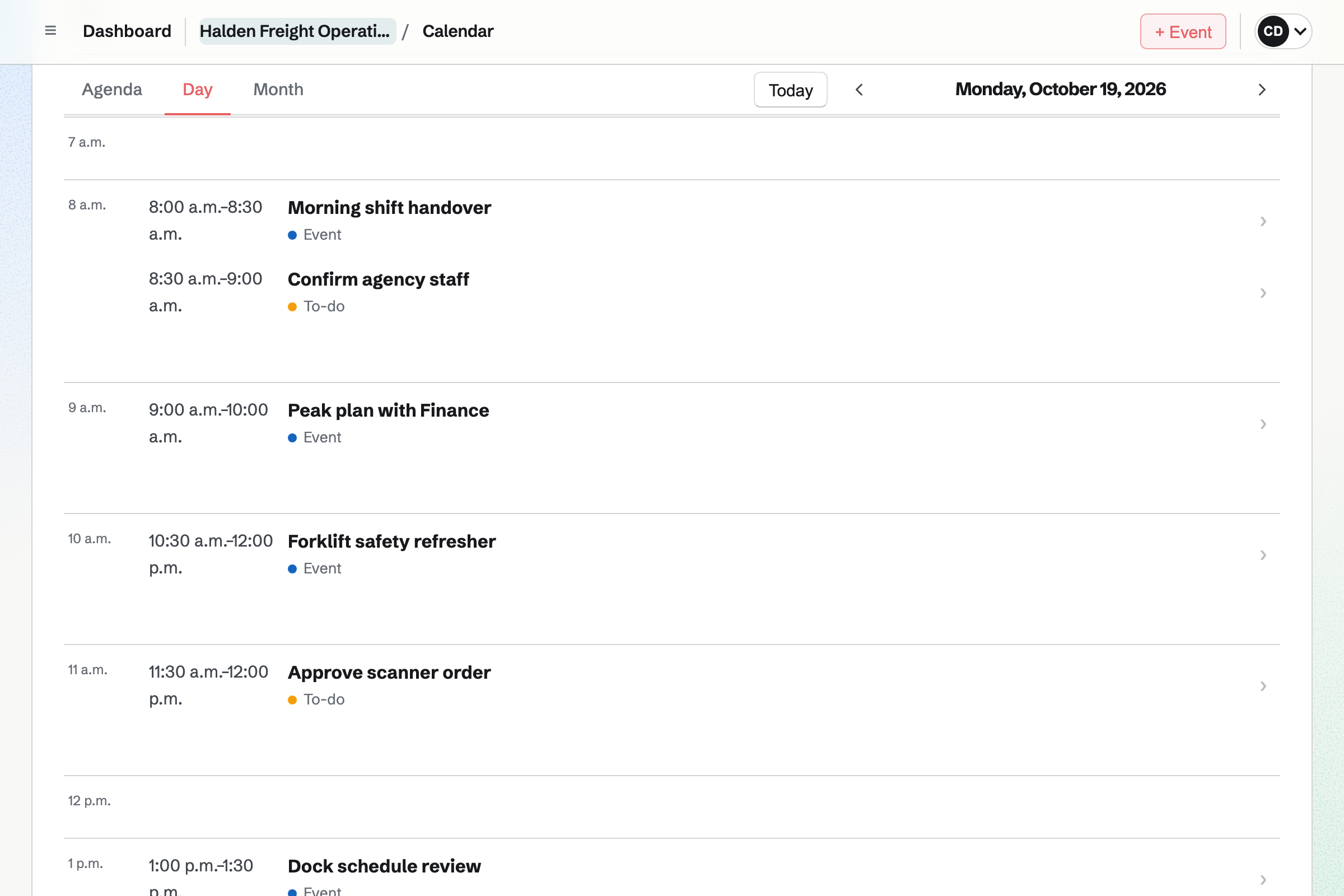This screenshot has width=1344, height=896.
Task: Open Peak plan with Finance title
Action: click(389, 410)
